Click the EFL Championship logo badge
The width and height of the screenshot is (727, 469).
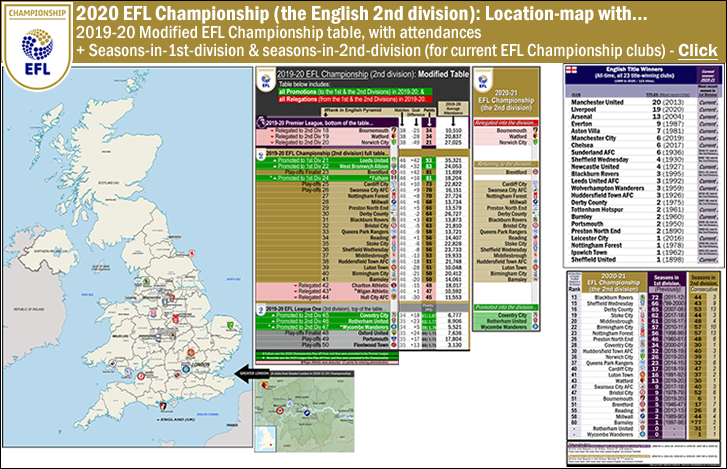point(37,46)
